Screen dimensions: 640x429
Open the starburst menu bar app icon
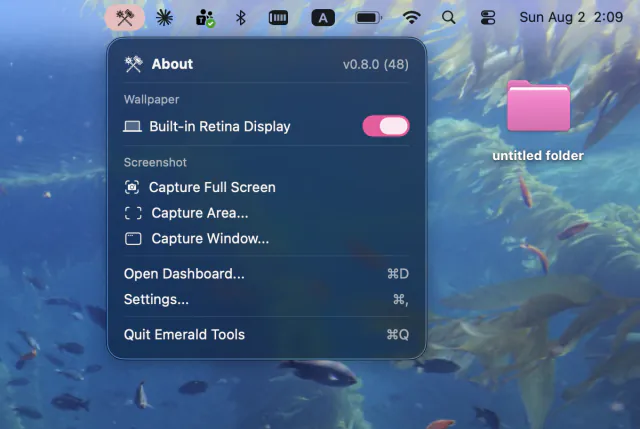click(164, 18)
